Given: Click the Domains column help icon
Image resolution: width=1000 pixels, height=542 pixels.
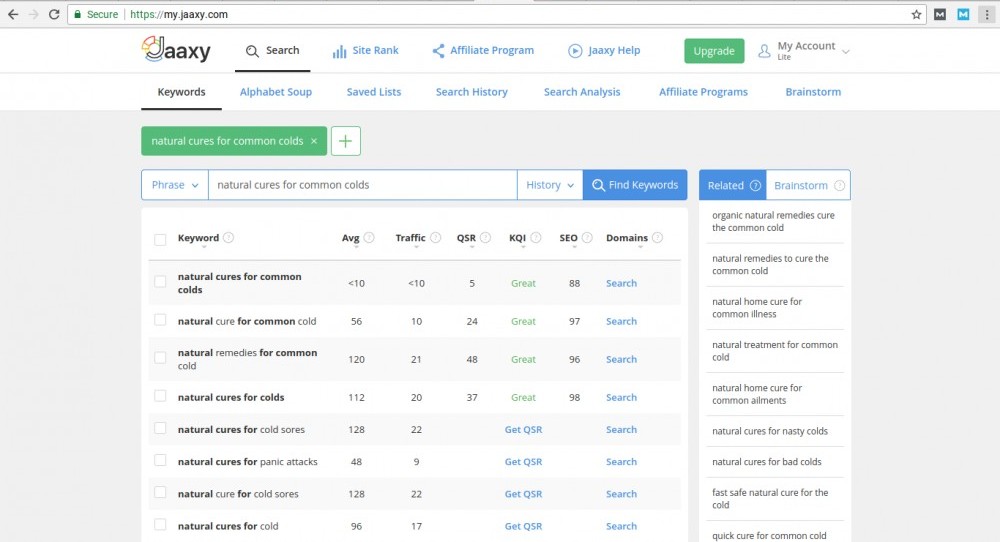Looking at the screenshot, I should click(x=658, y=237).
